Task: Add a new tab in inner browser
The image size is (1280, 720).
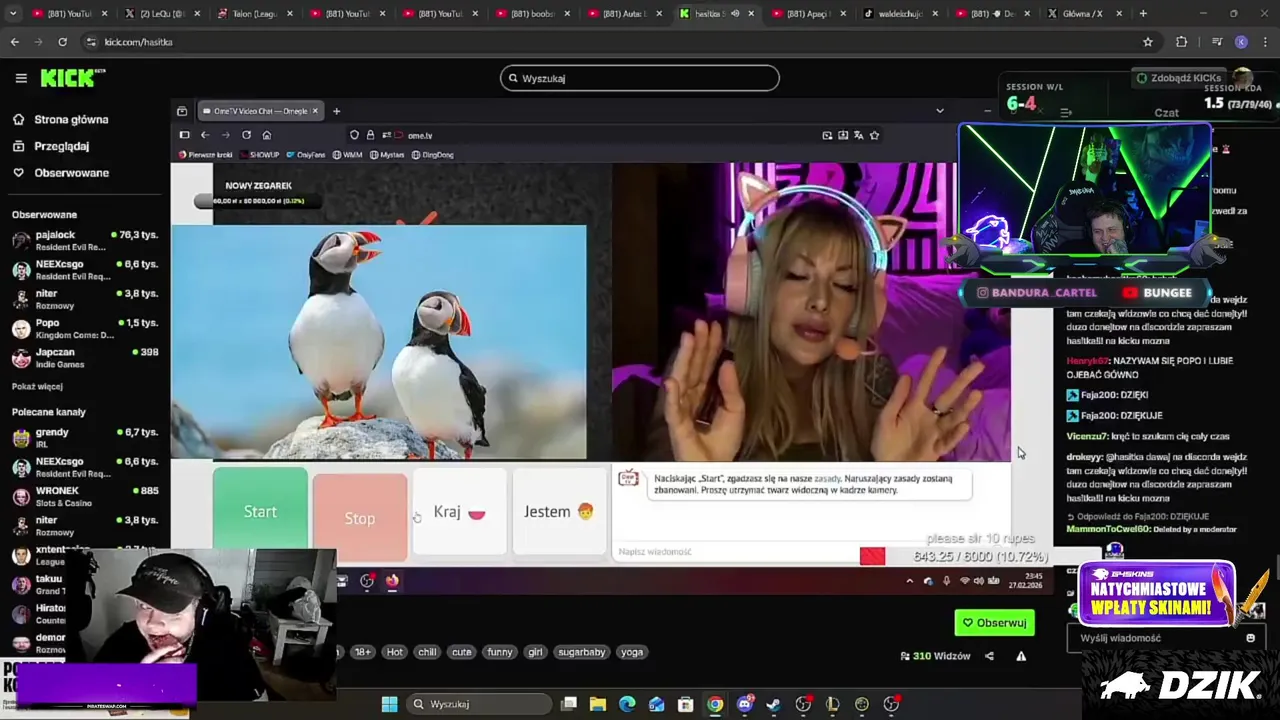Action: point(337,111)
